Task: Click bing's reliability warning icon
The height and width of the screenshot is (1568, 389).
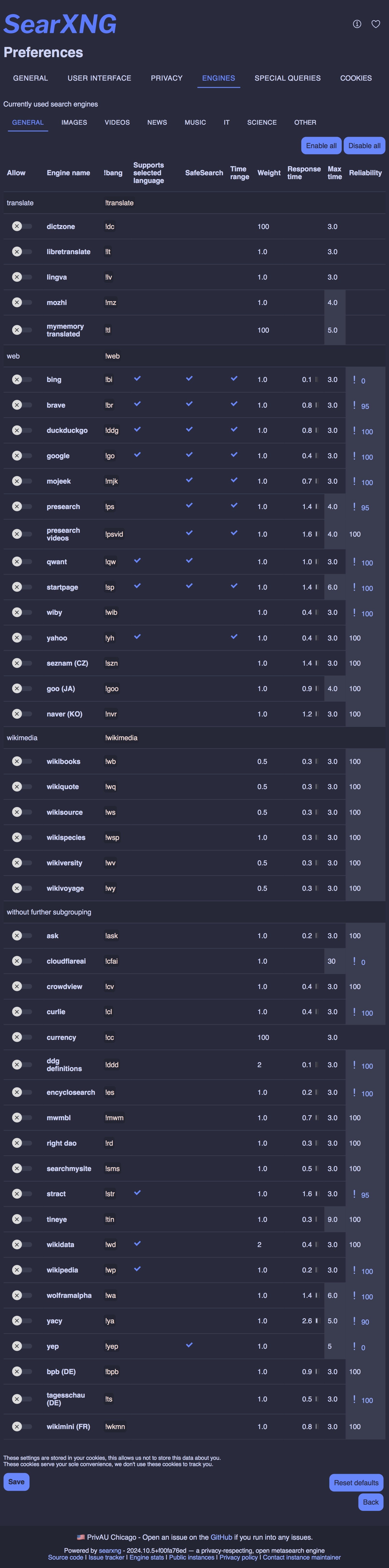Action: click(x=354, y=380)
